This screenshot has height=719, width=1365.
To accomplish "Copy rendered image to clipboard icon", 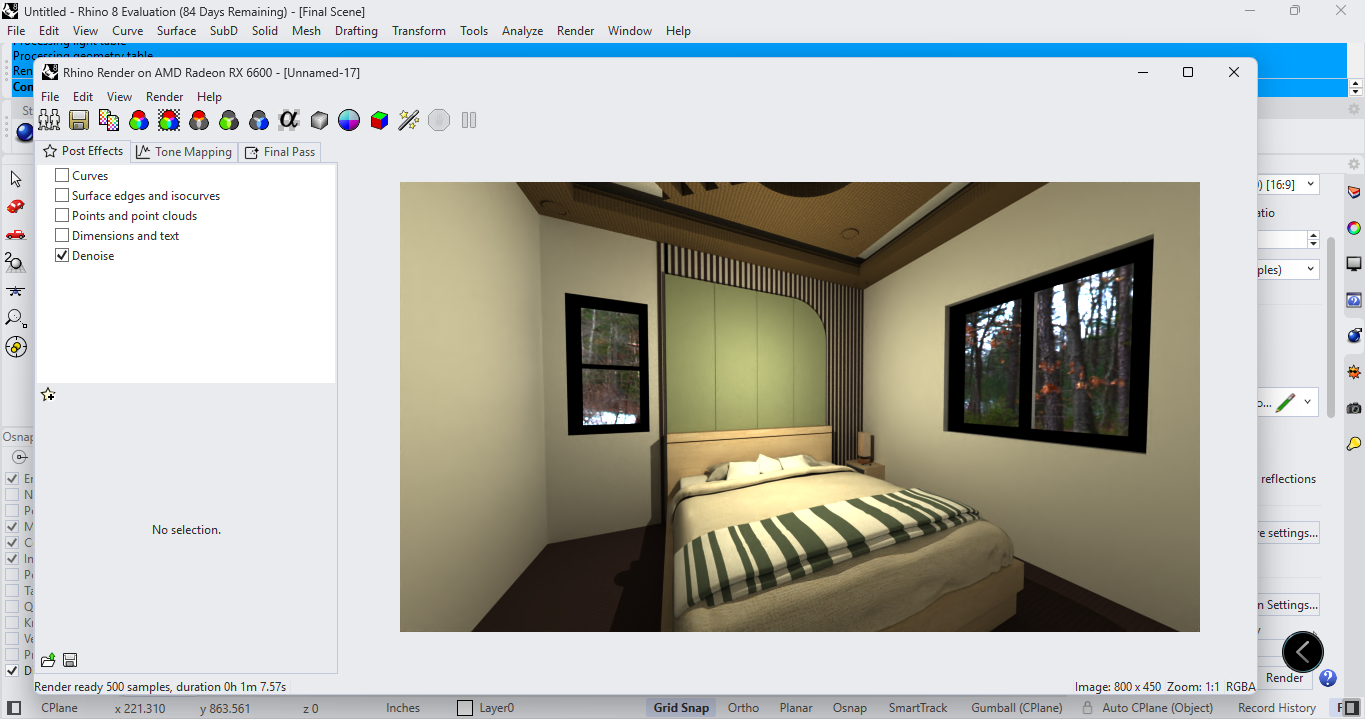I will [109, 120].
